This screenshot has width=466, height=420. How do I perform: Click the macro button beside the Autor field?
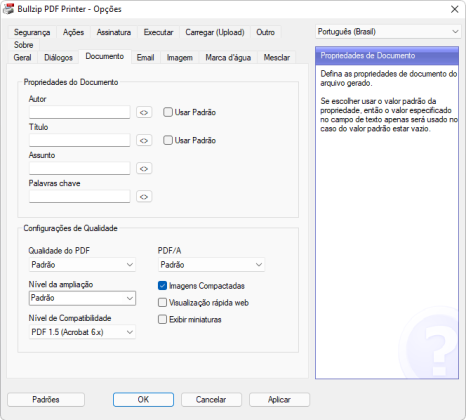[x=144, y=112]
